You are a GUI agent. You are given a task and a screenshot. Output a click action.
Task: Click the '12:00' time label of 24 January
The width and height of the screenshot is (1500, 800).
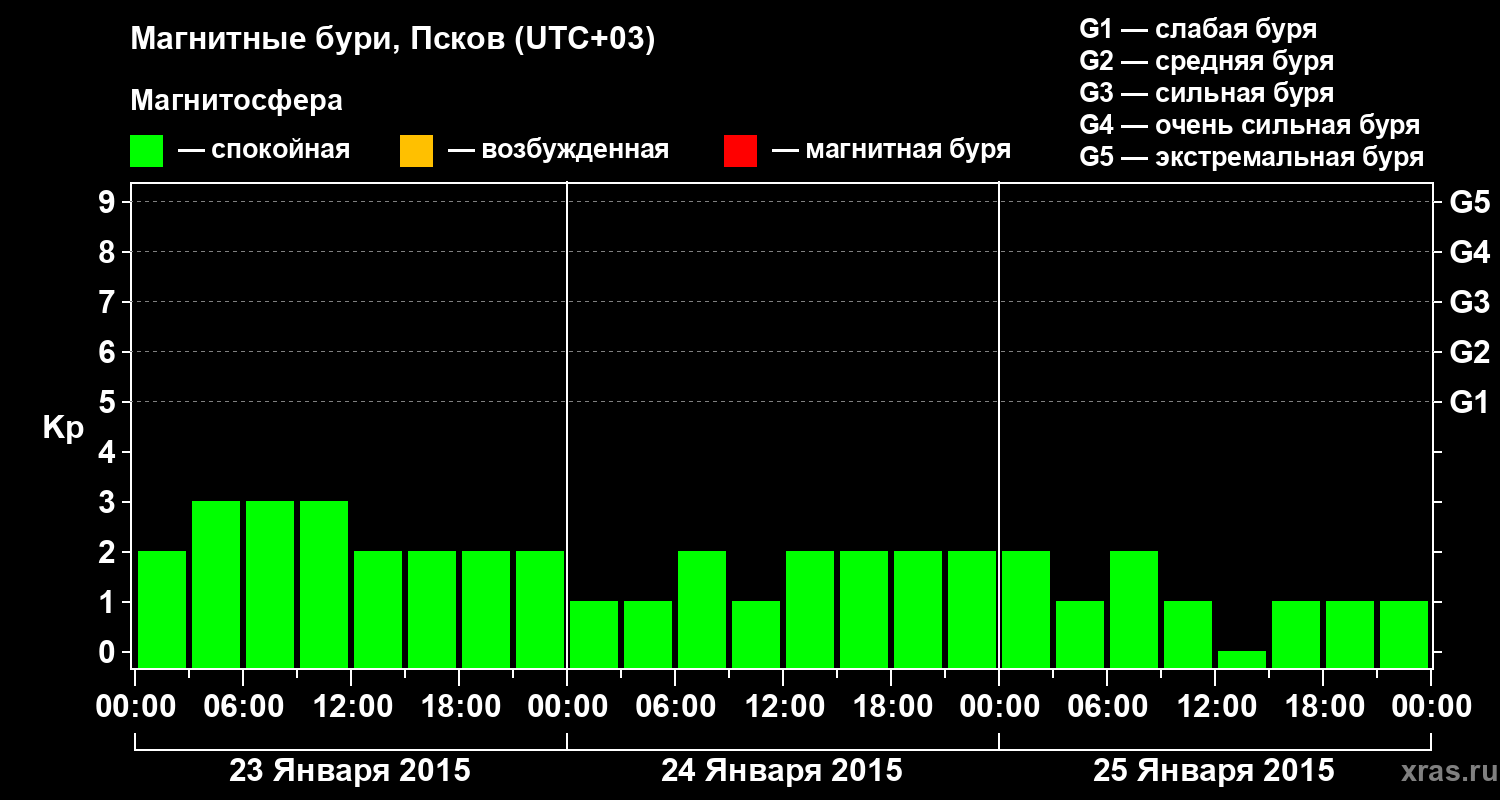click(783, 707)
